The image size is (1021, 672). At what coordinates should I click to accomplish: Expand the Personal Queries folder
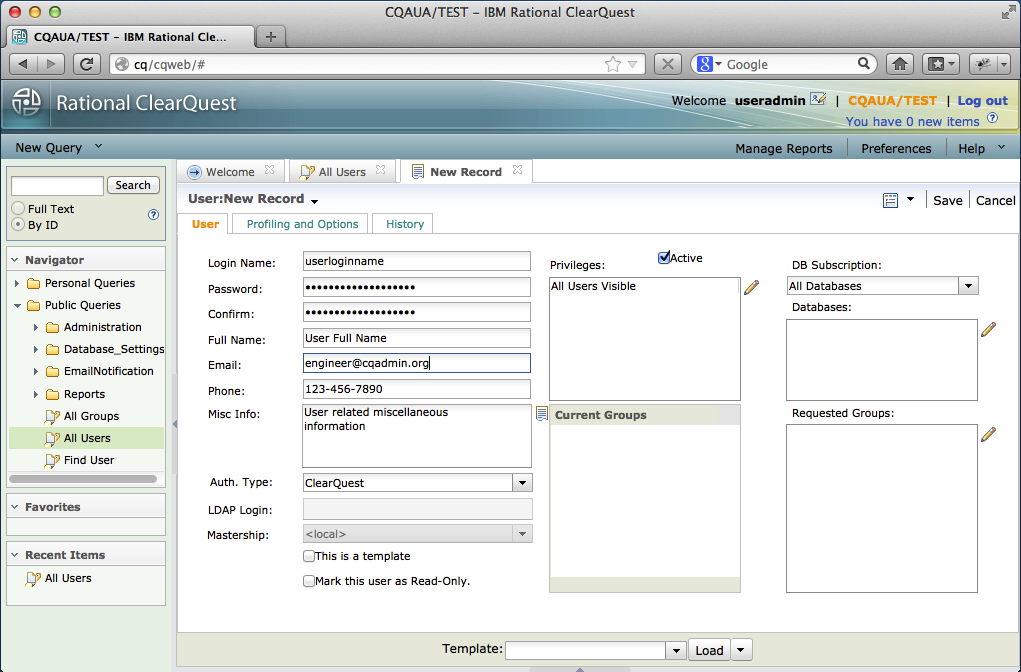pos(17,283)
